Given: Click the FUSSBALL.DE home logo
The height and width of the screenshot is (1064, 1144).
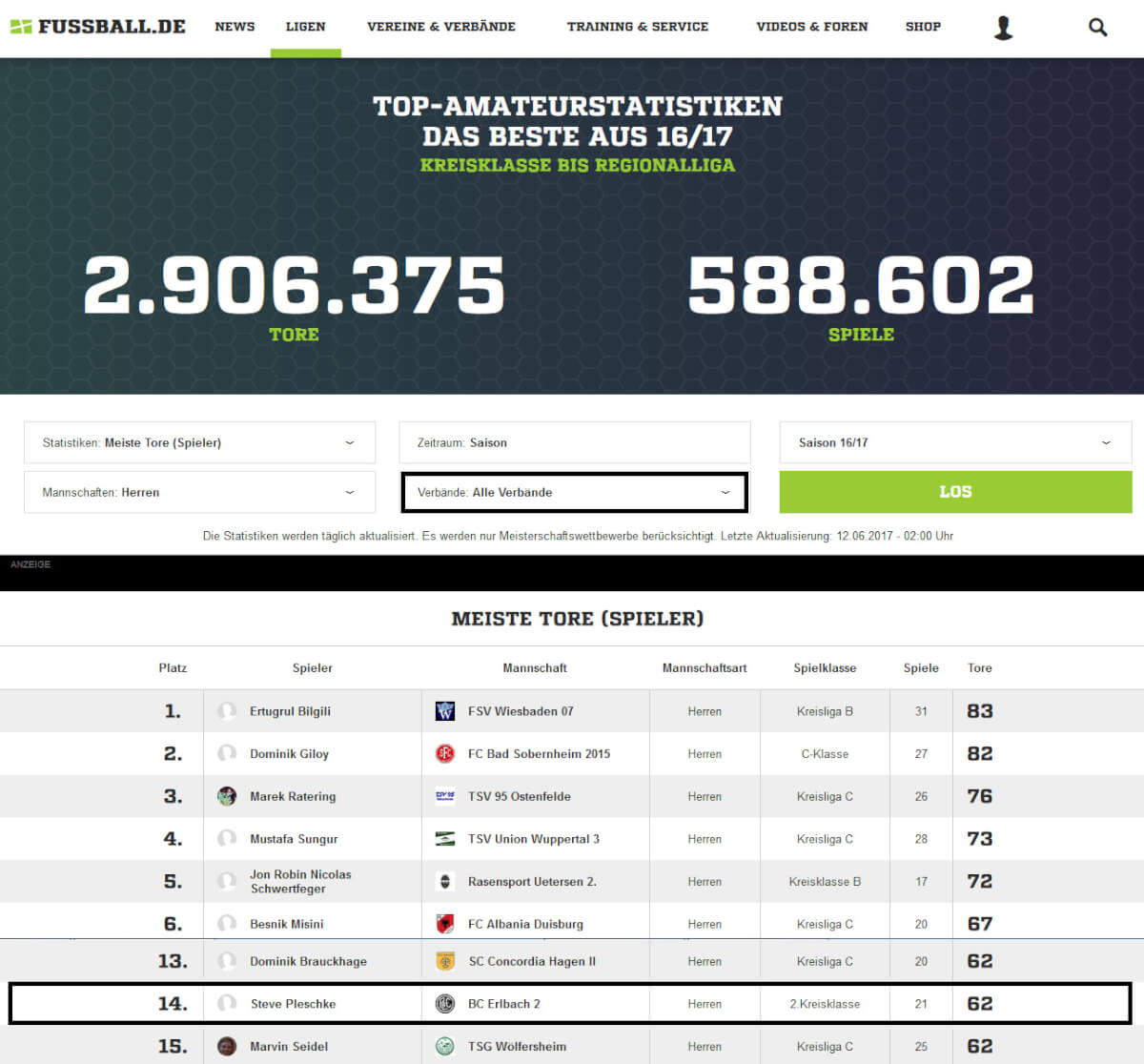Looking at the screenshot, I should pos(98,27).
